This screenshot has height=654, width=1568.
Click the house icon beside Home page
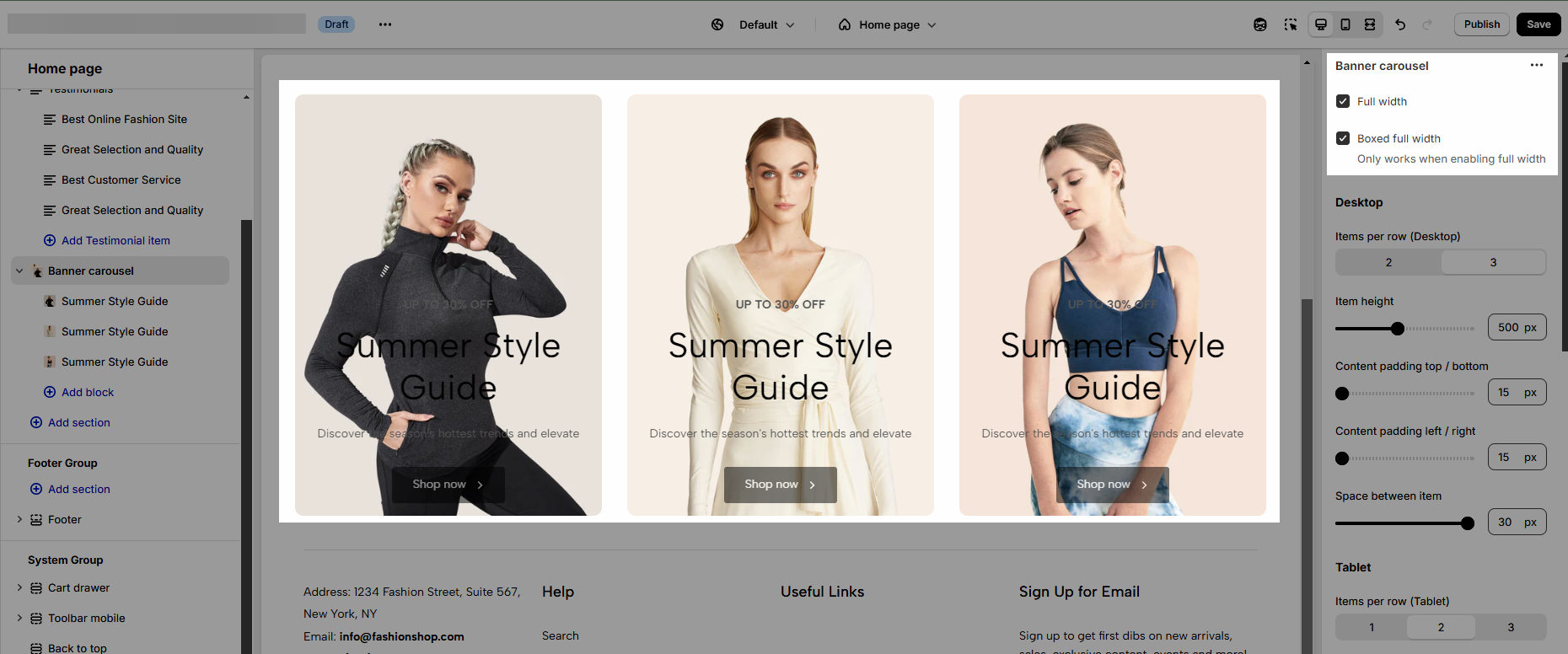844,24
